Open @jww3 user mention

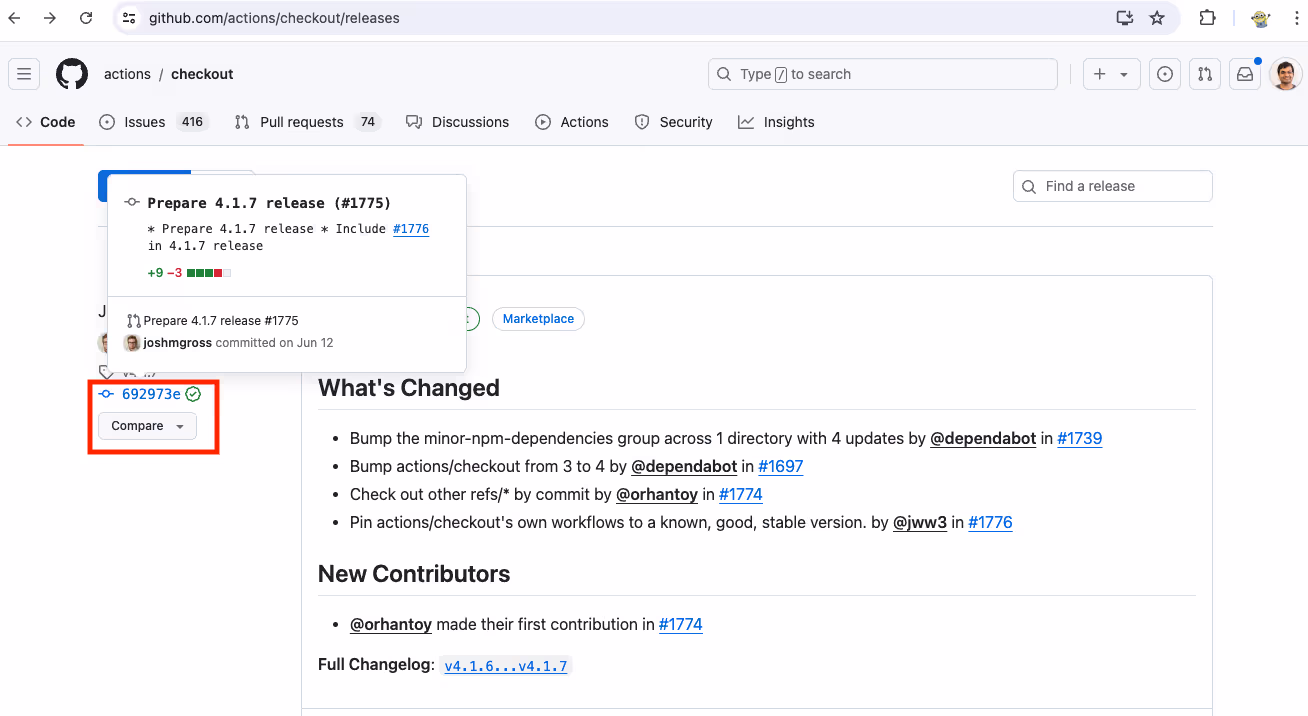pyautogui.click(x=920, y=522)
